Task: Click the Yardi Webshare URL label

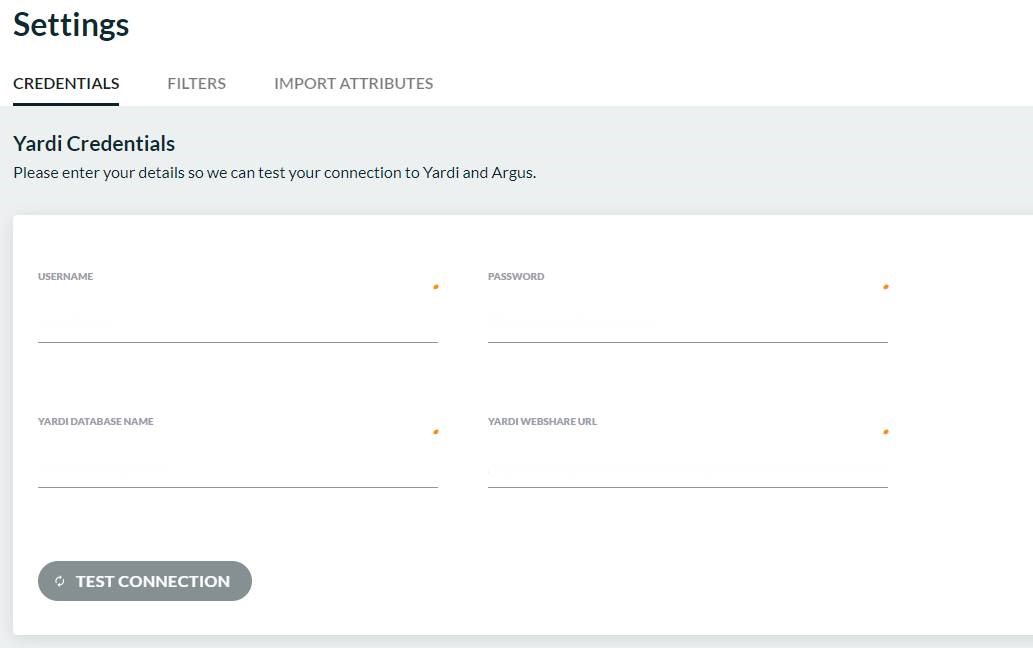Action: point(542,422)
